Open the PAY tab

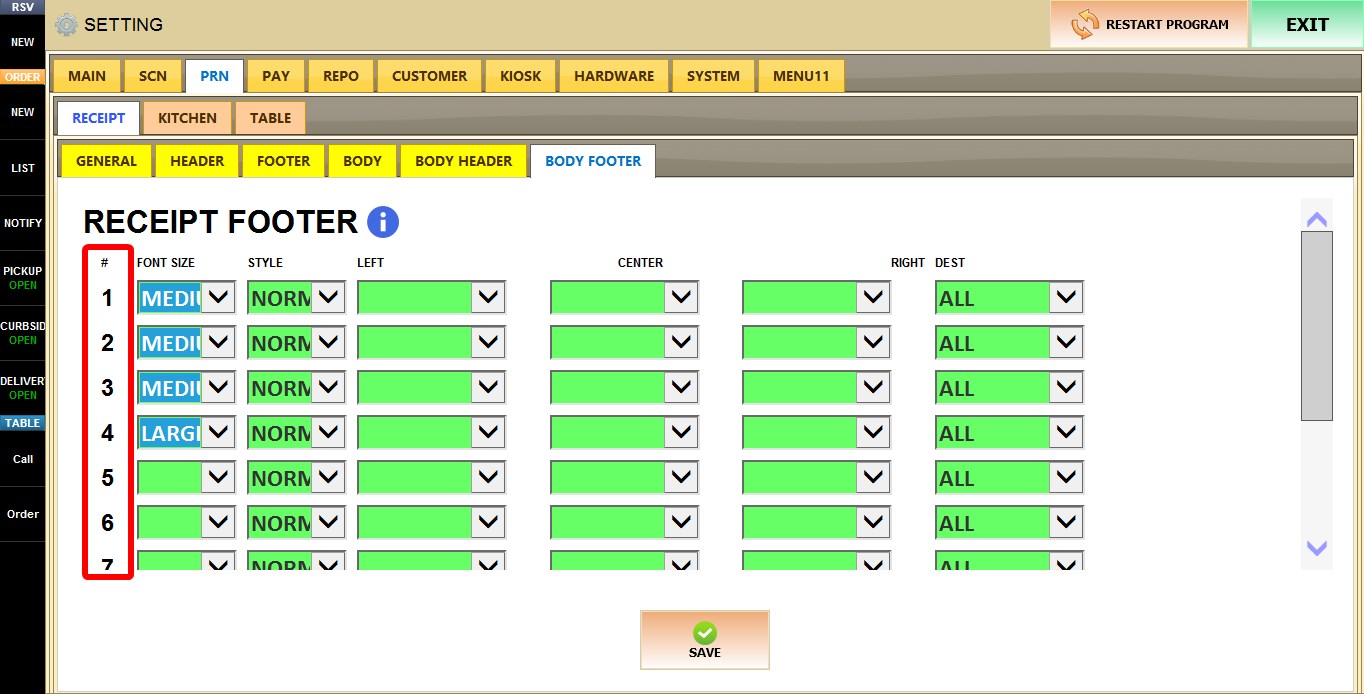pyautogui.click(x=276, y=76)
